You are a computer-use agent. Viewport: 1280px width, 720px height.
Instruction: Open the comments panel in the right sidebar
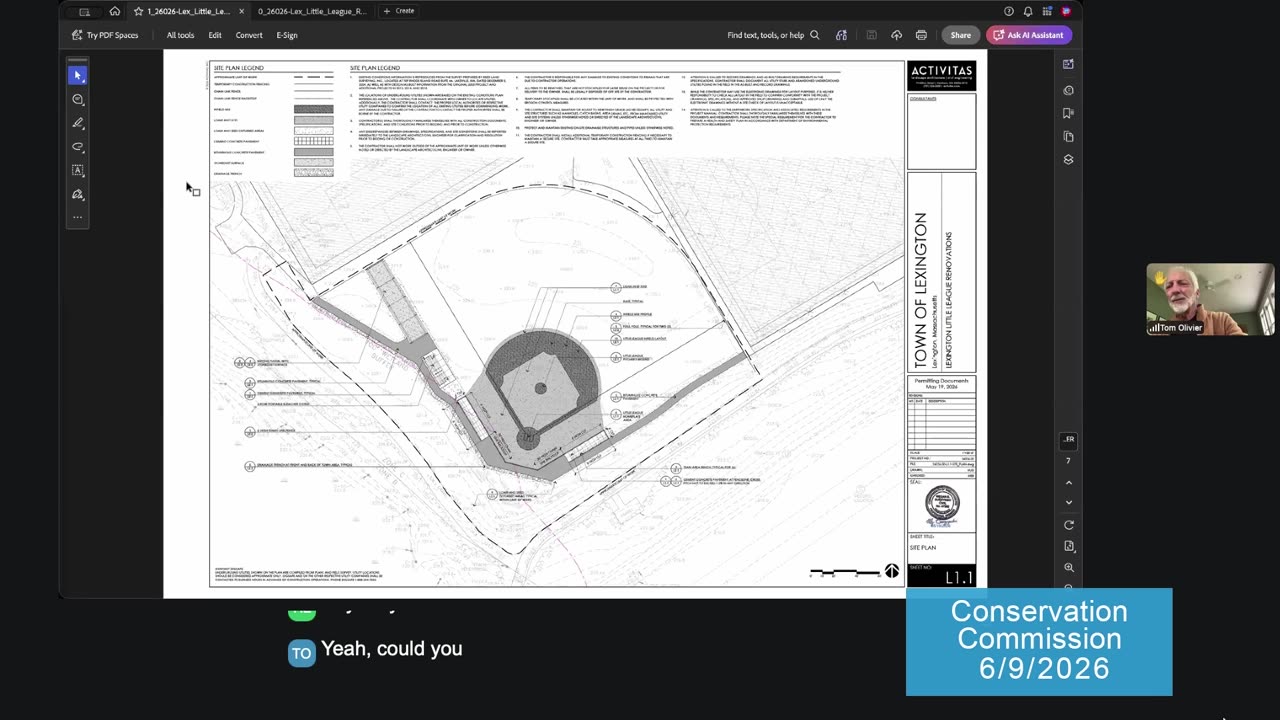pos(1068,90)
